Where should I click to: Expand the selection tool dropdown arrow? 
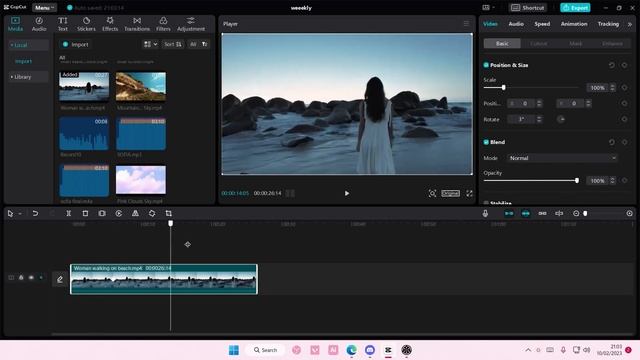click(x=20, y=213)
